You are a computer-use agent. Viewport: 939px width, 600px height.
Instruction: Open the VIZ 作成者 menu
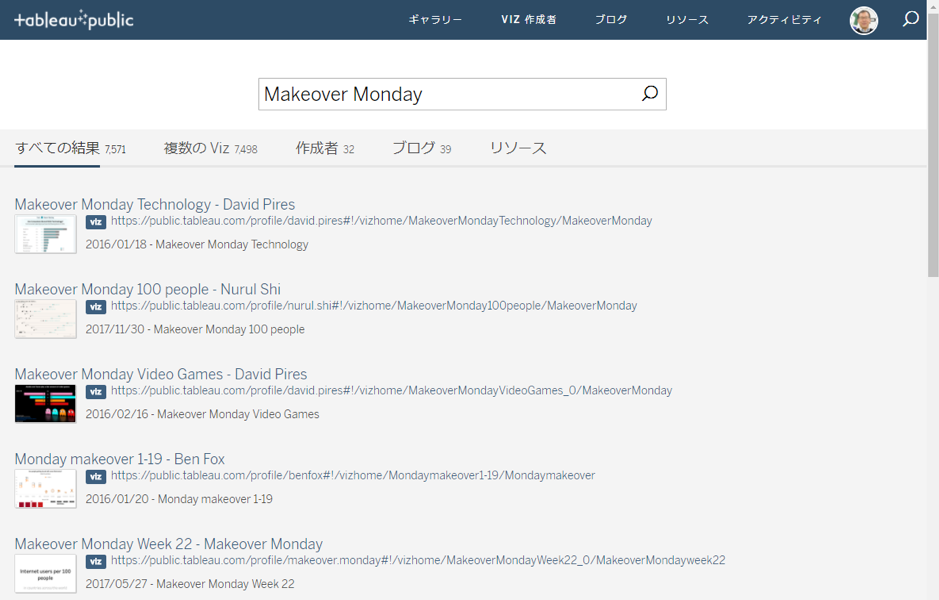click(528, 20)
